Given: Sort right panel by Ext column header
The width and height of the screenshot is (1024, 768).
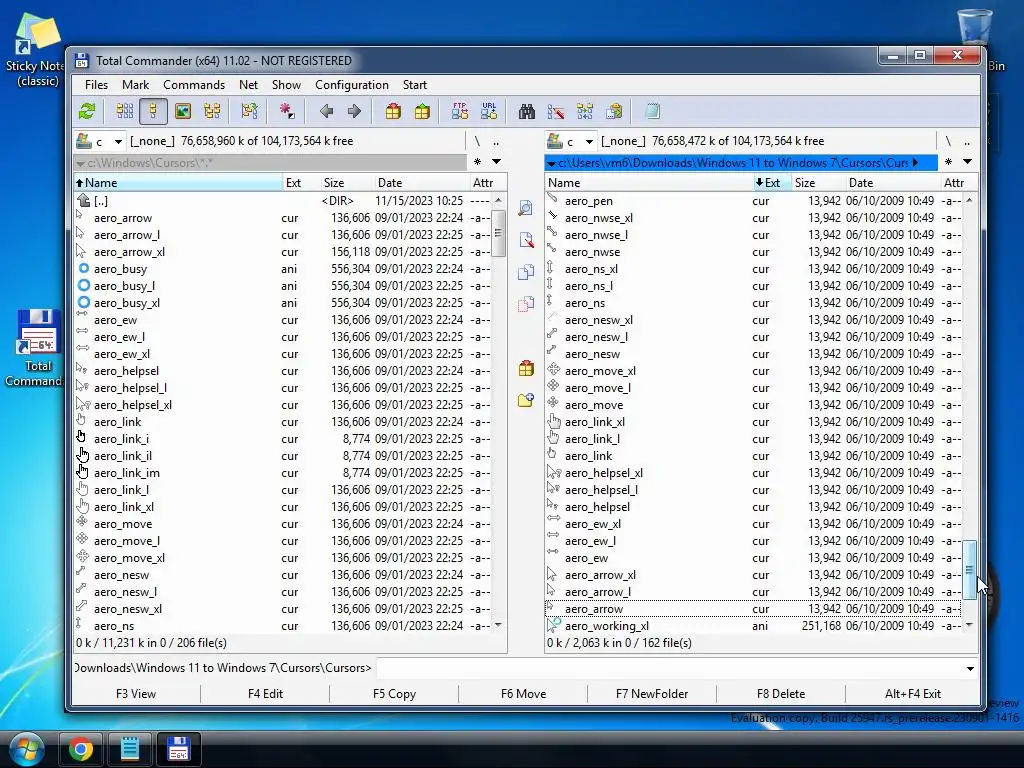Looking at the screenshot, I should pos(771,183).
